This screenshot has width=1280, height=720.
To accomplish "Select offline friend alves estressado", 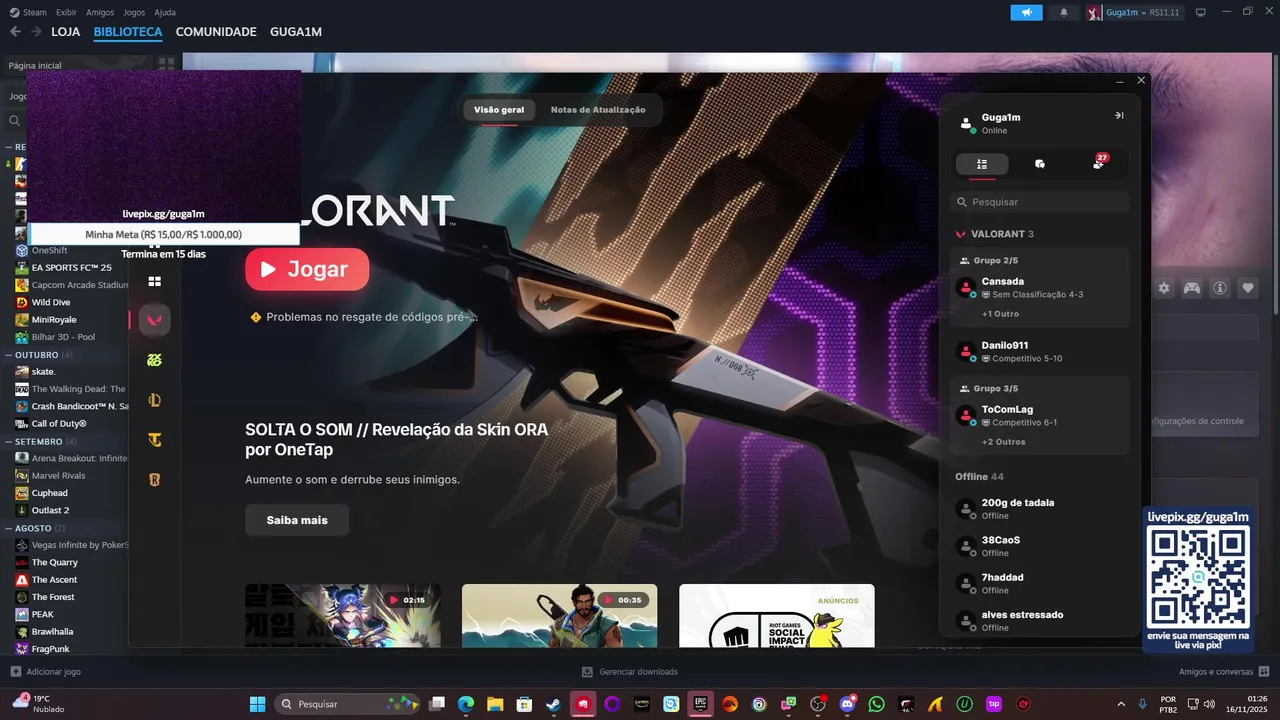I will point(1040,621).
